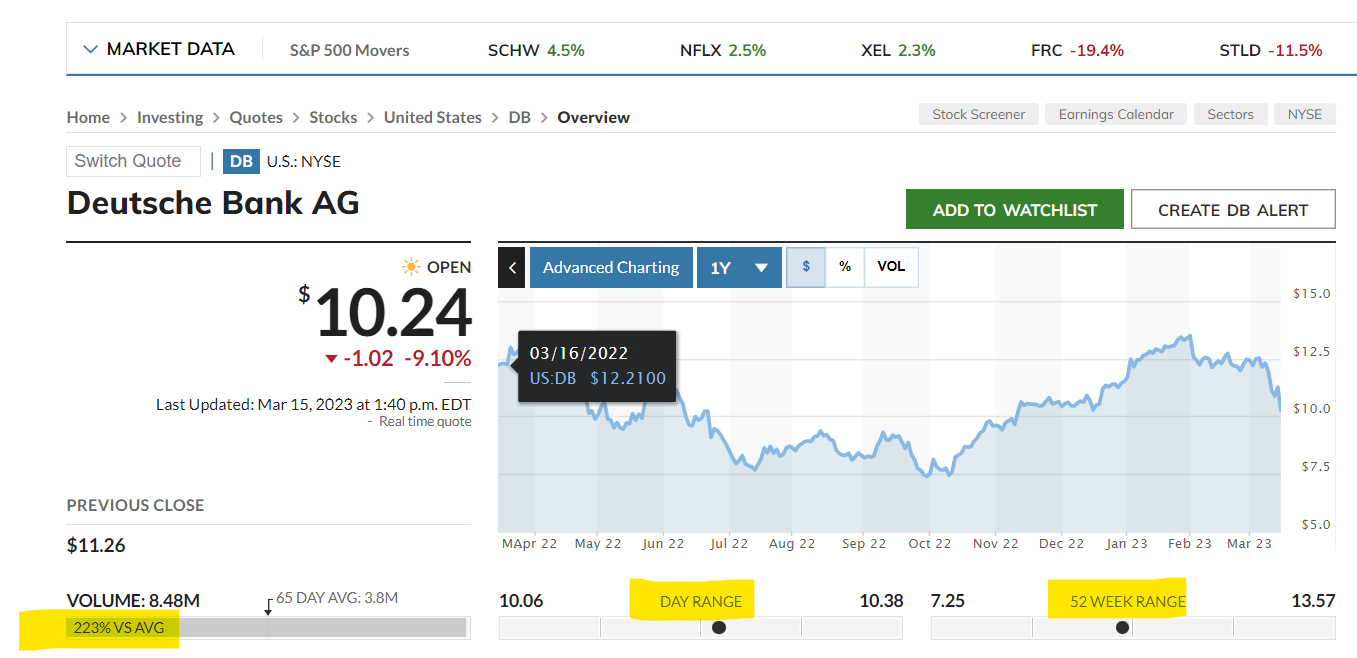
Task: Go to Quotes breadcrumb
Action: point(256,117)
